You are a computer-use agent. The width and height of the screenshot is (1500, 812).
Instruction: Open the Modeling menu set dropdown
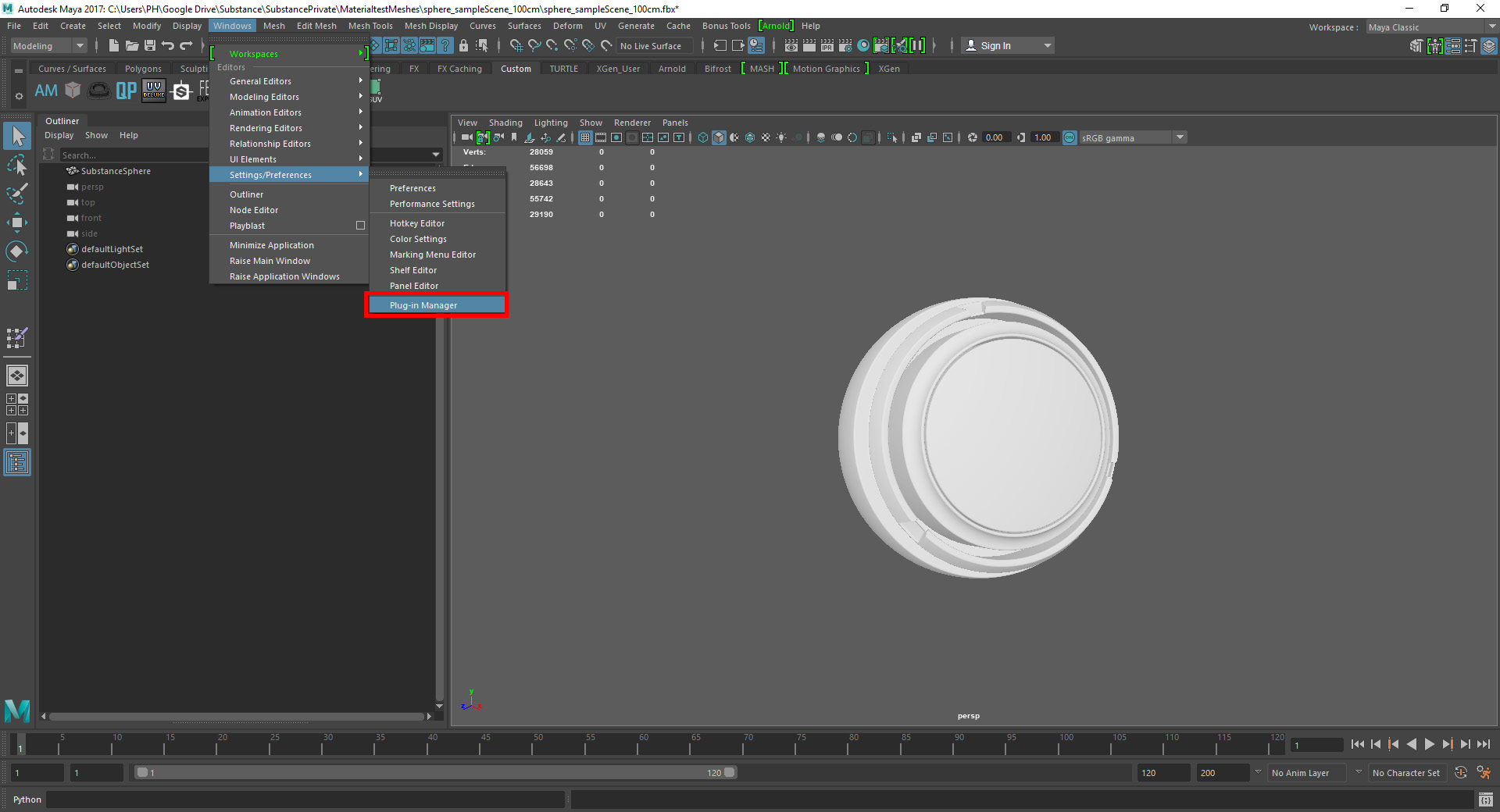(48, 46)
